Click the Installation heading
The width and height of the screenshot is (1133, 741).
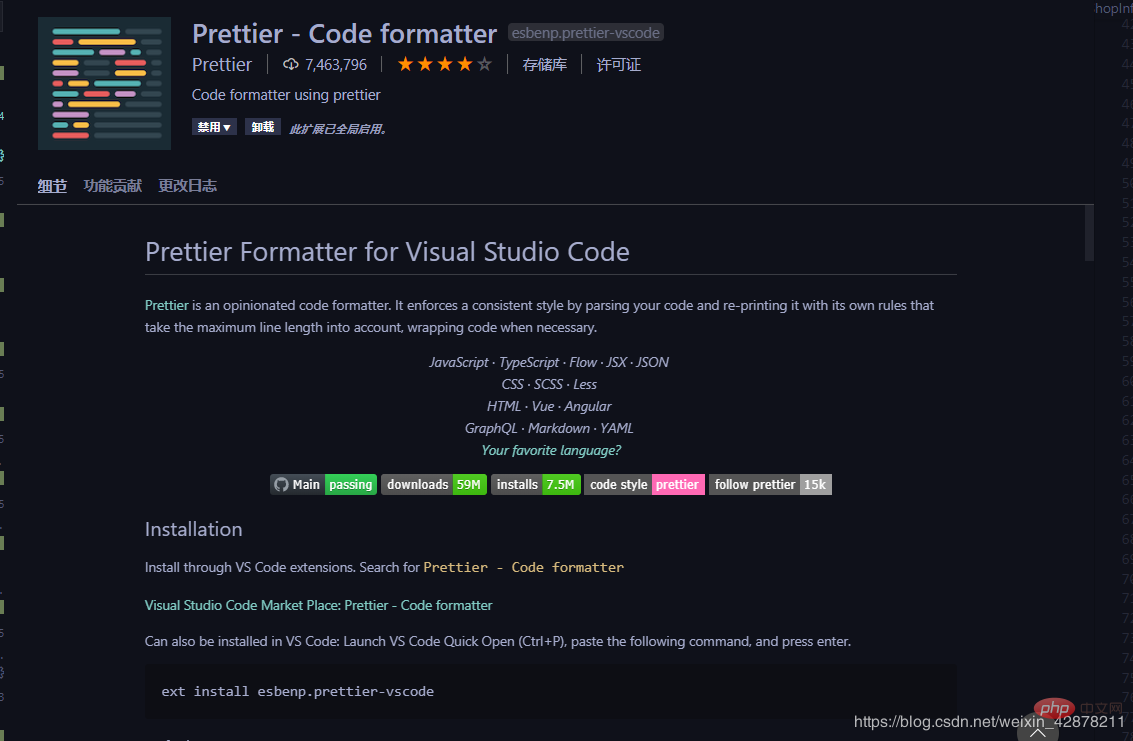pos(194,529)
